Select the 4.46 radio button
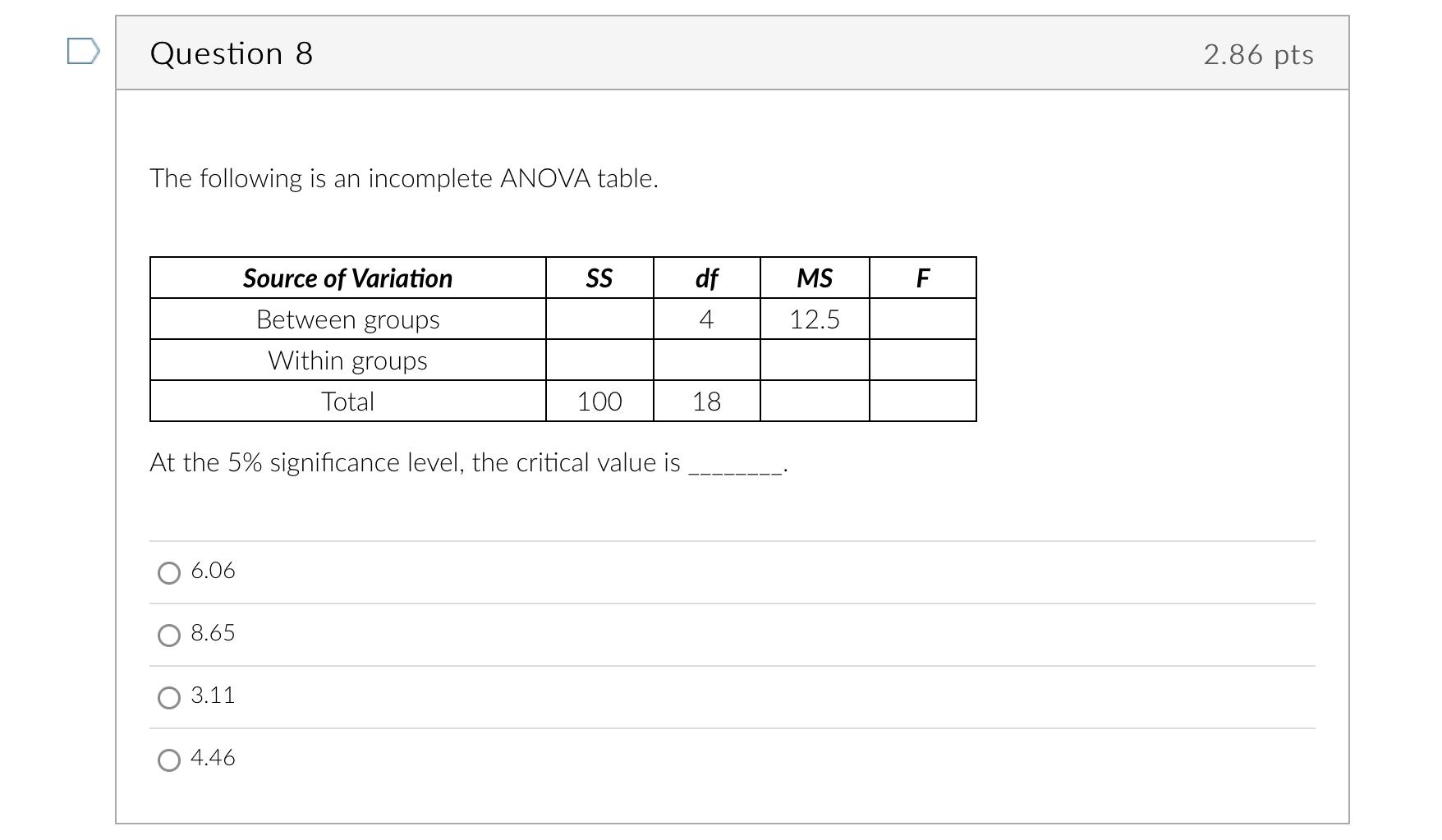This screenshot has width=1442, height=840. tap(168, 760)
